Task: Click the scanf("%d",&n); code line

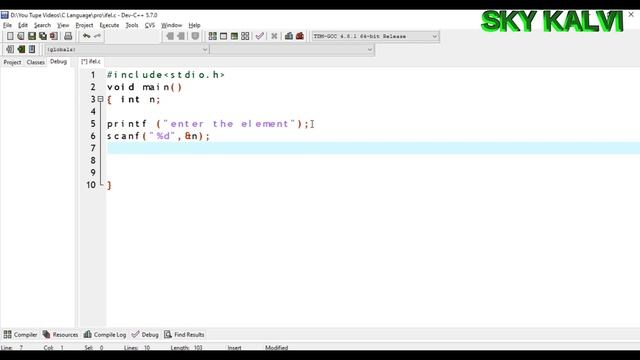Action: tap(158, 136)
